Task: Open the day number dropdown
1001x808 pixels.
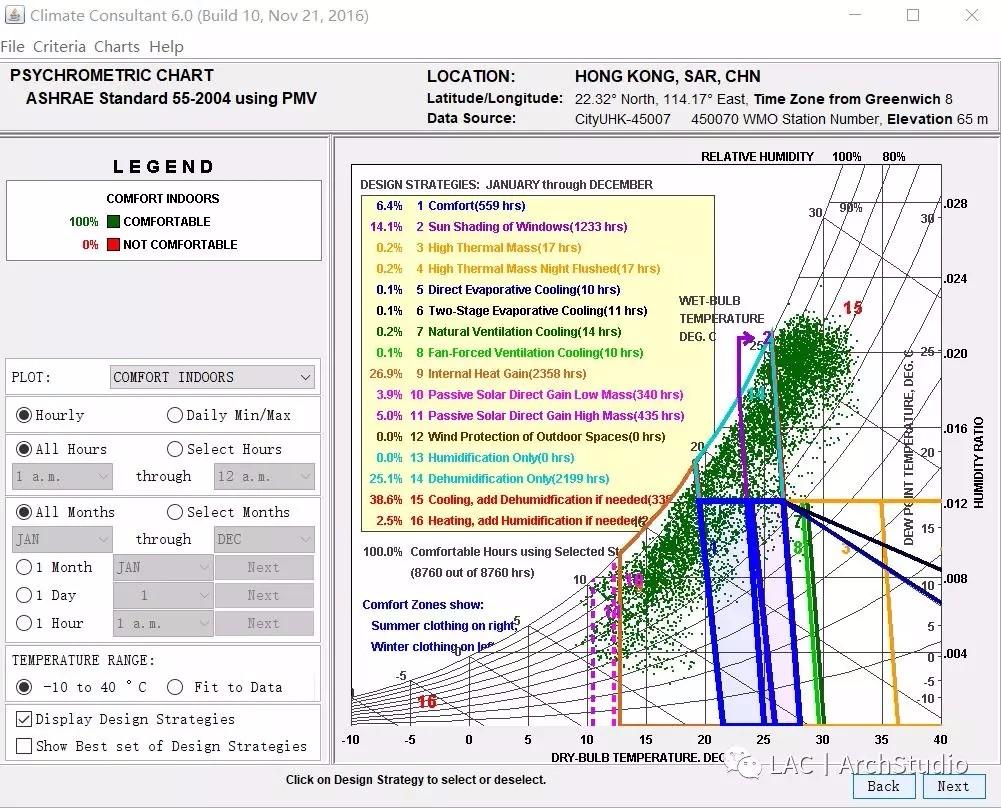Action: click(163, 595)
